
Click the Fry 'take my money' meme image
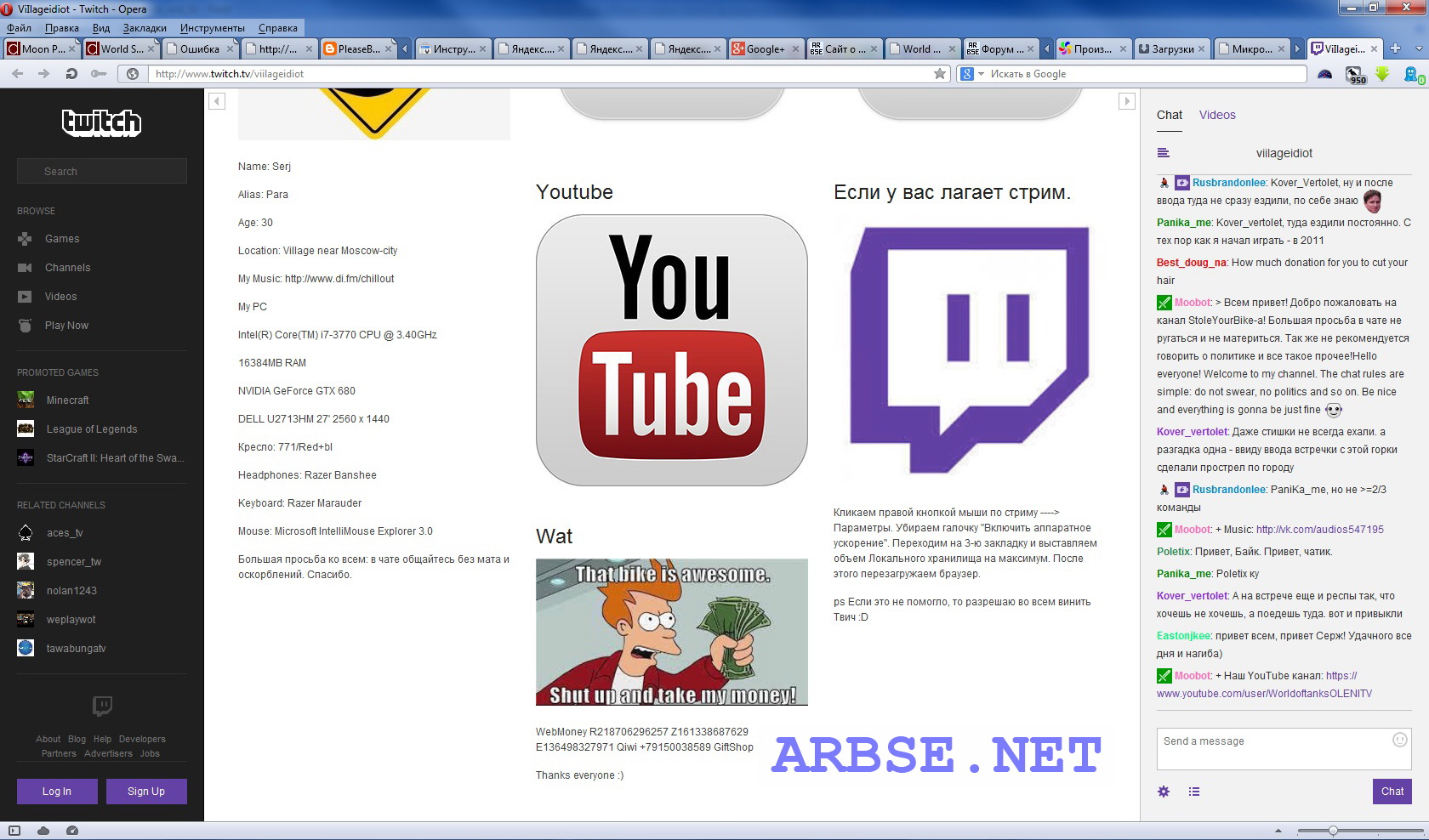pyautogui.click(x=672, y=632)
